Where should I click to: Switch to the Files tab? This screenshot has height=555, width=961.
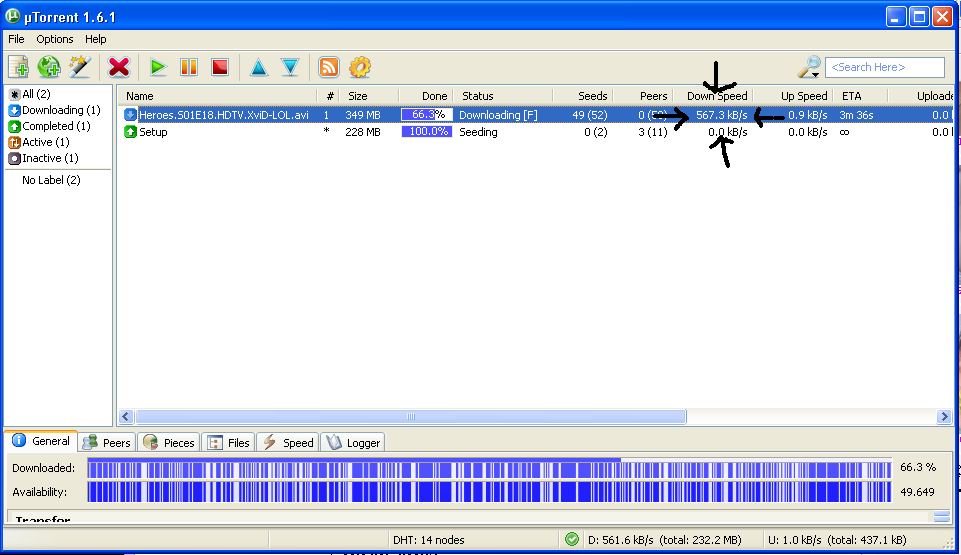228,442
